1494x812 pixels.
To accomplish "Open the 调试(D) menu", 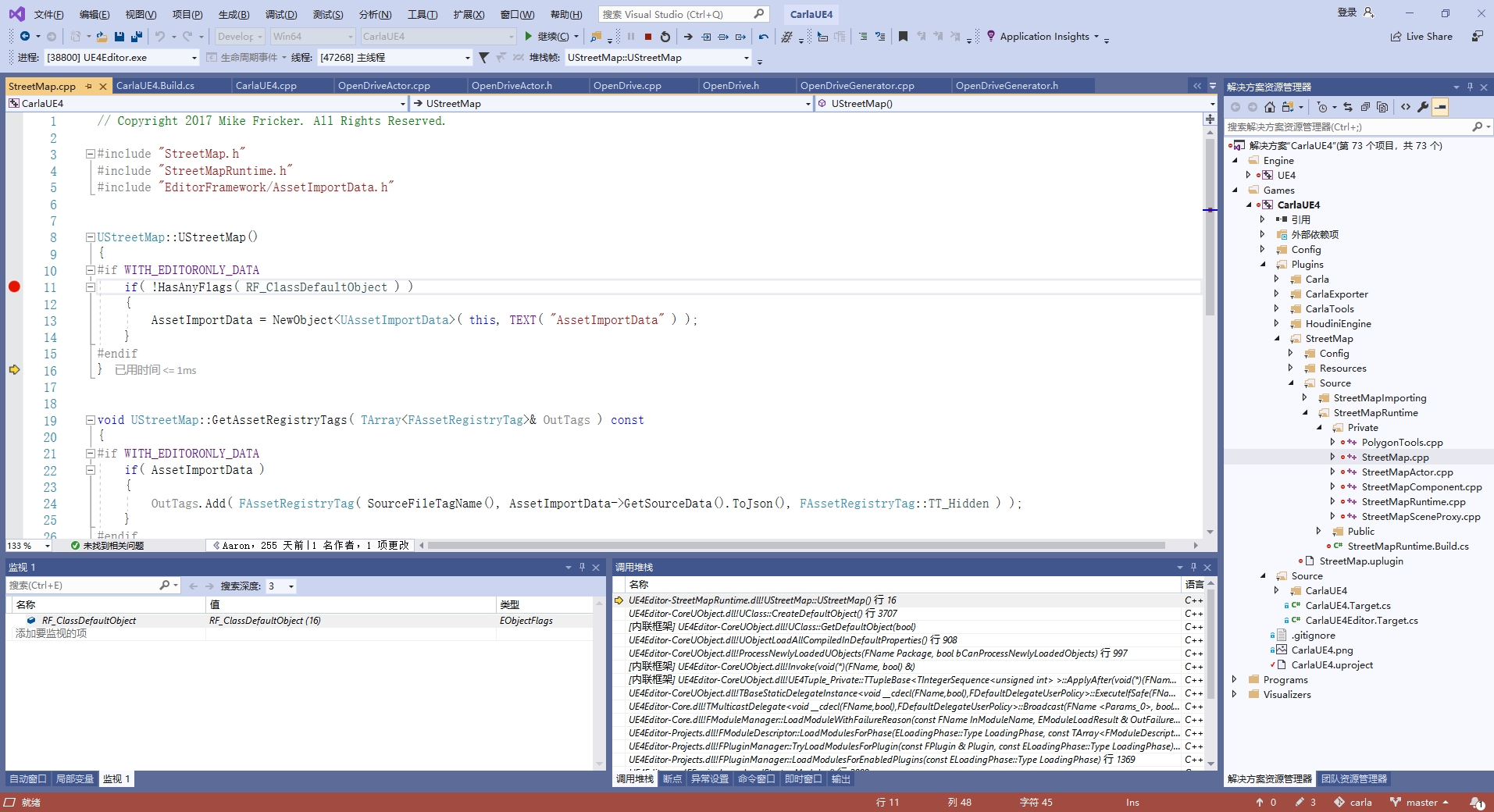I will pos(280,14).
